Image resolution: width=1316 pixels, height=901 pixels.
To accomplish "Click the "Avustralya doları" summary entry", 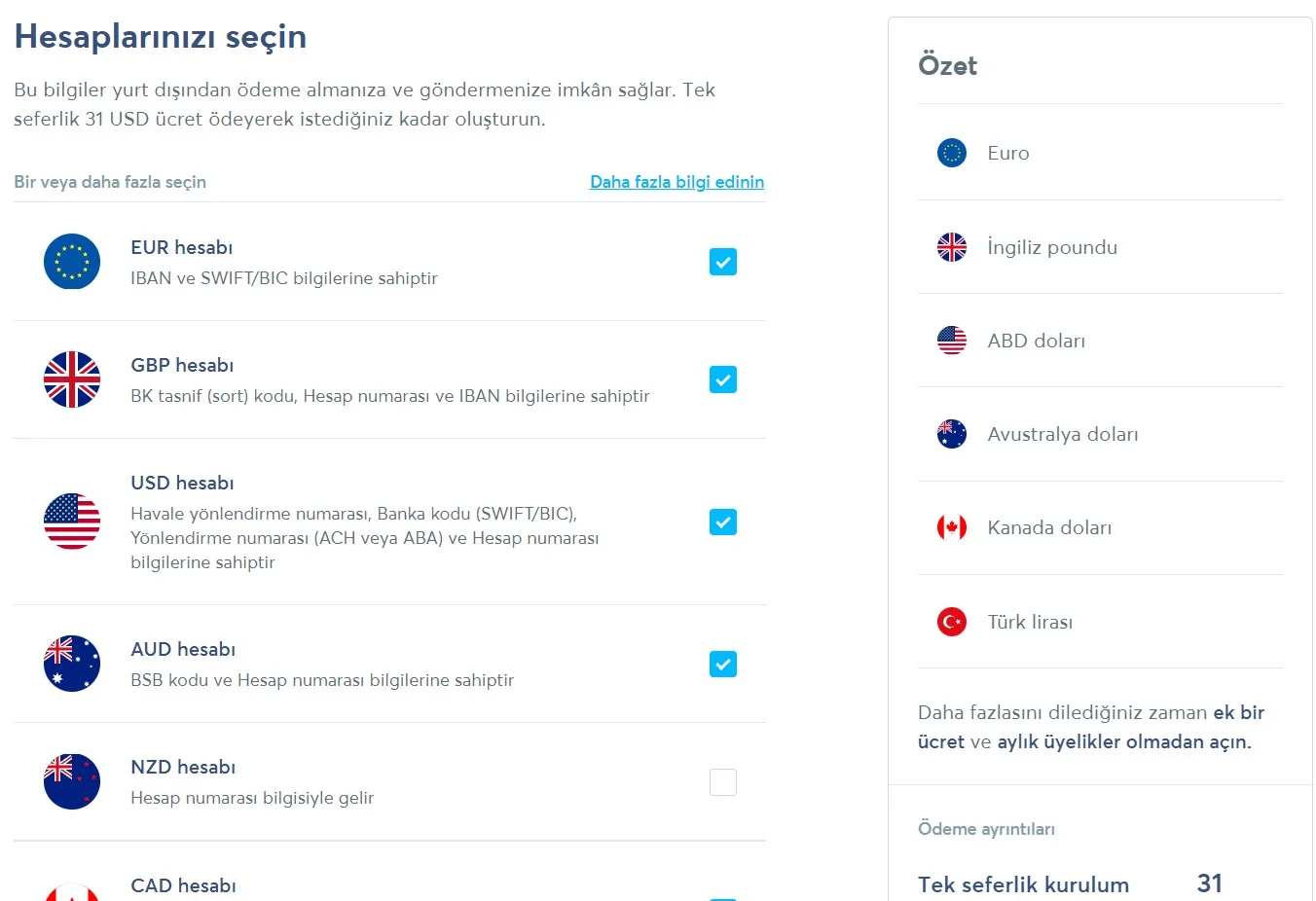I will [1062, 434].
